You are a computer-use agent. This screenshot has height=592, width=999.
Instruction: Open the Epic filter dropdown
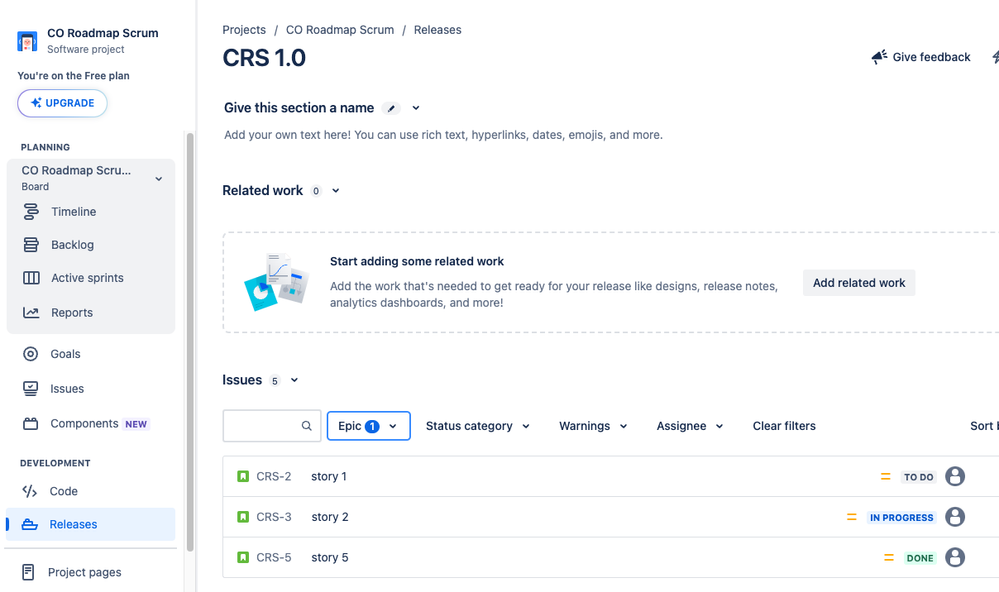point(368,426)
